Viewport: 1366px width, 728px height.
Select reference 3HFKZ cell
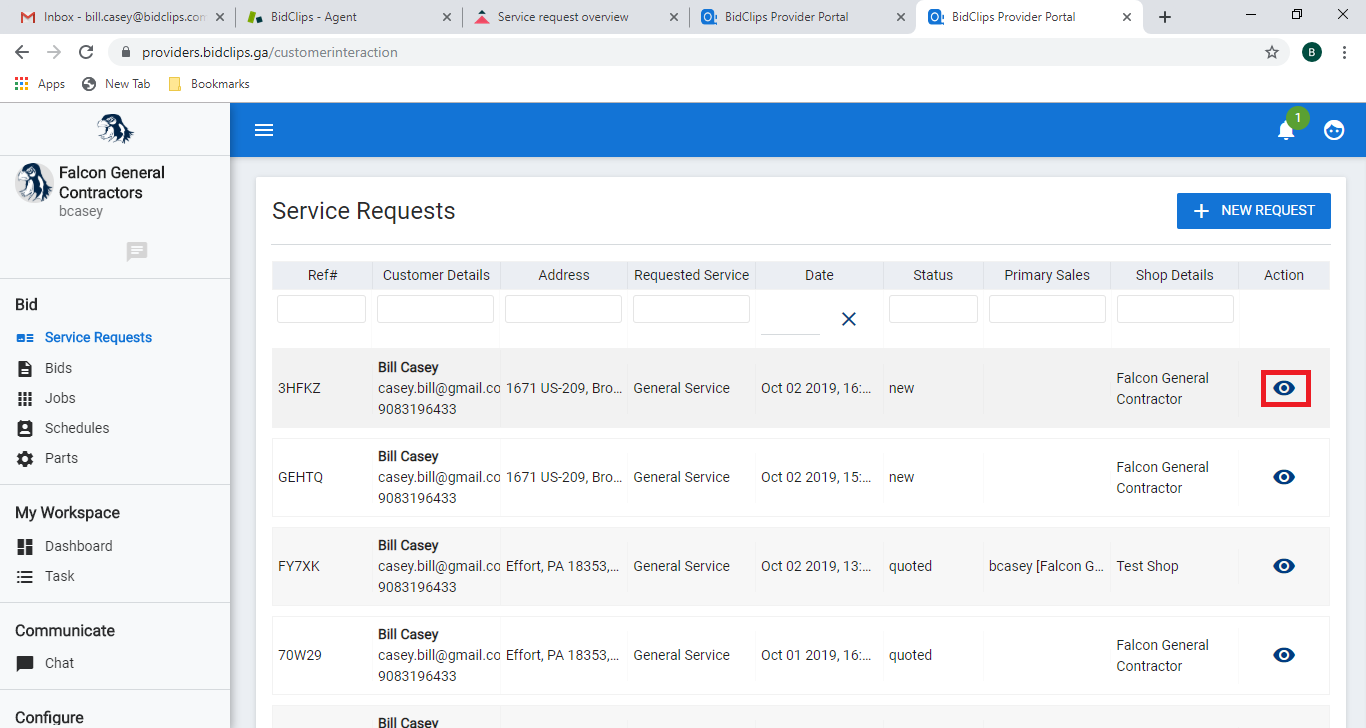point(299,388)
